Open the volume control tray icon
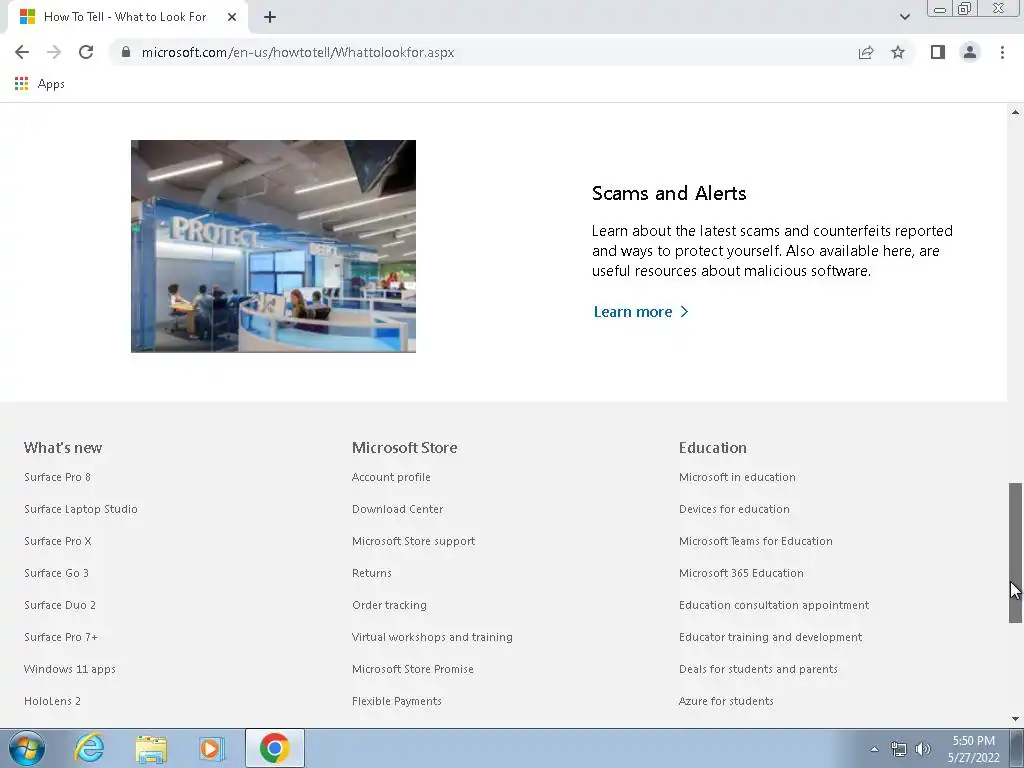Image resolution: width=1024 pixels, height=768 pixels. (x=923, y=749)
